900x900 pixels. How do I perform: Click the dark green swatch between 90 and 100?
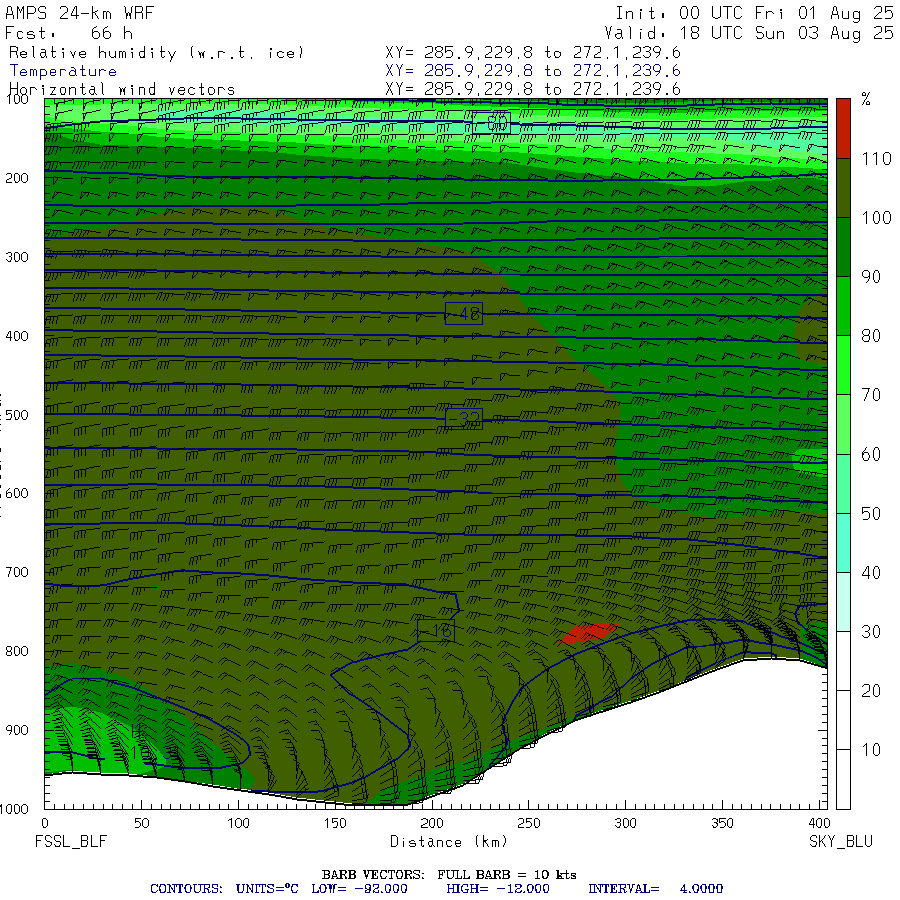pyautogui.click(x=843, y=247)
